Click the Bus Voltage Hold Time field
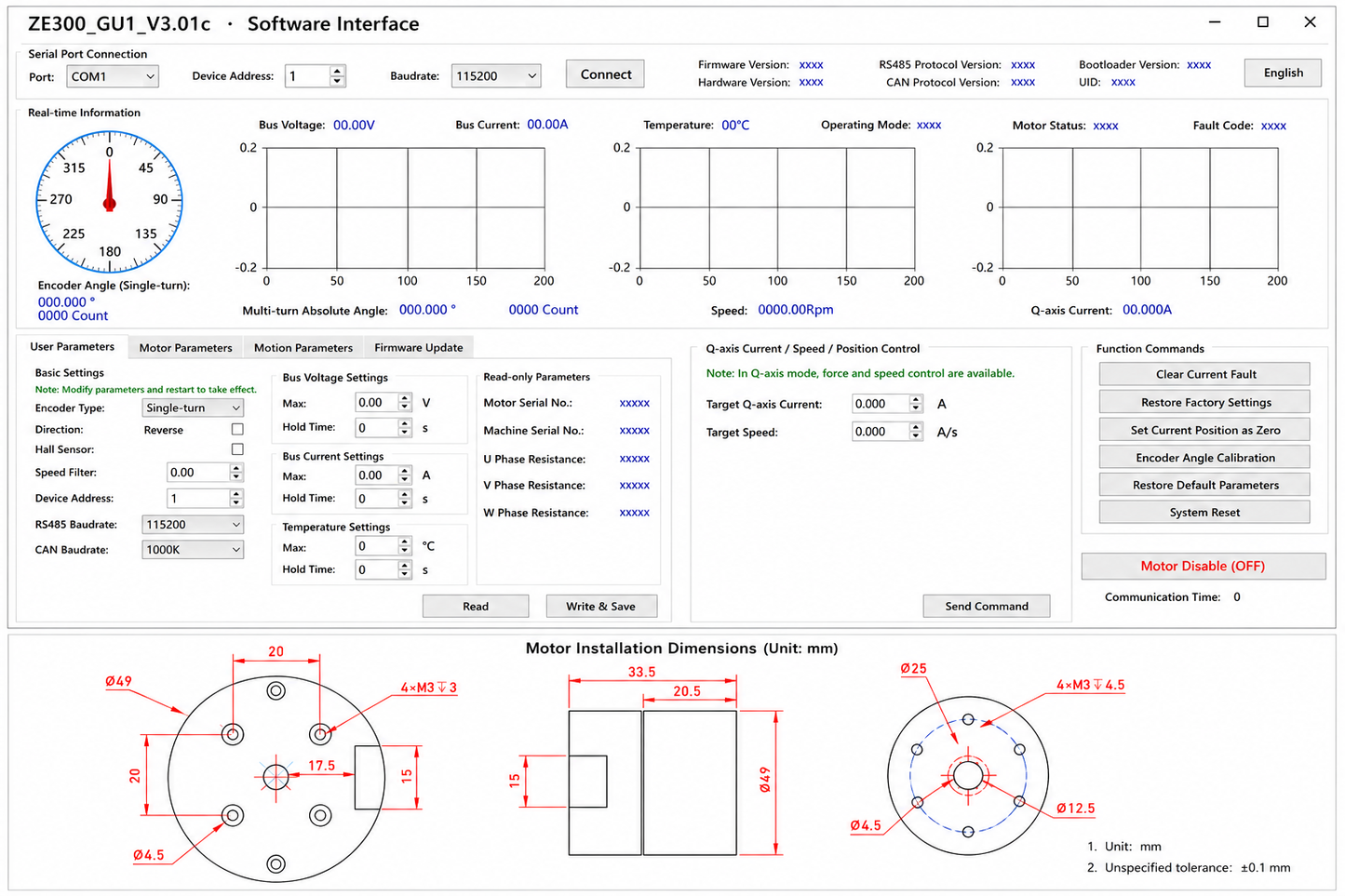The width and height of the screenshot is (1345, 896). (x=377, y=428)
